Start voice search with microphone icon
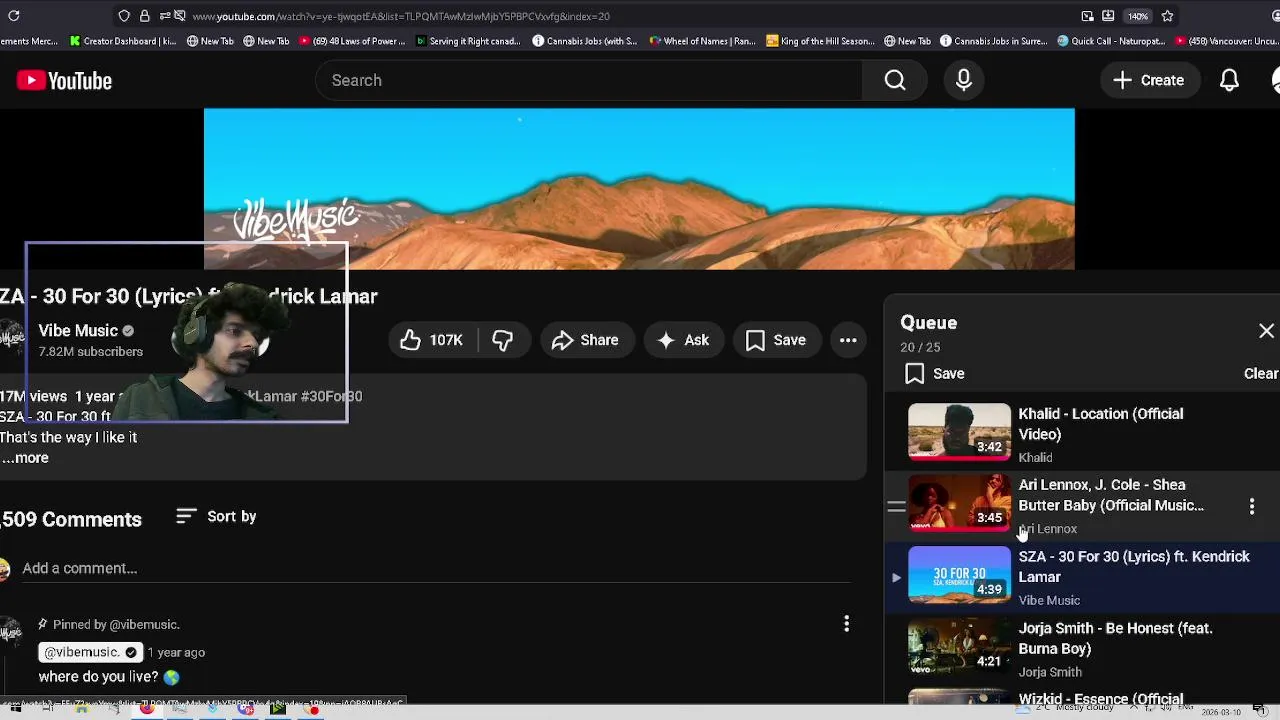Screen dimensions: 1280x720 point(964,80)
